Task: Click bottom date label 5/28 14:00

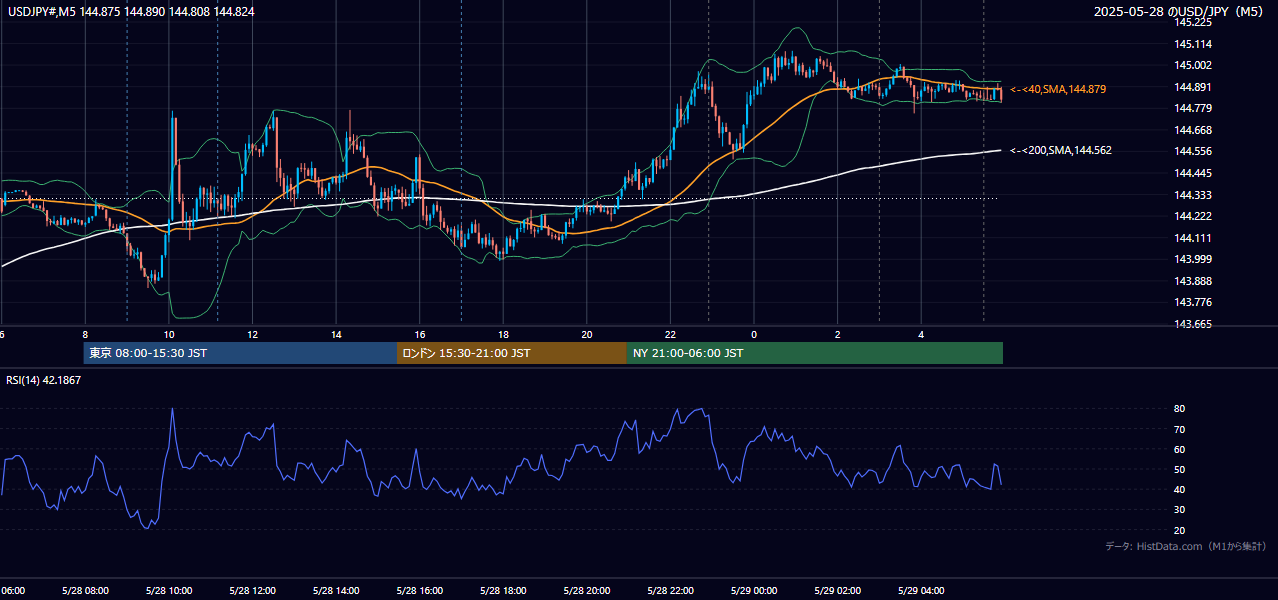Action: click(x=337, y=590)
